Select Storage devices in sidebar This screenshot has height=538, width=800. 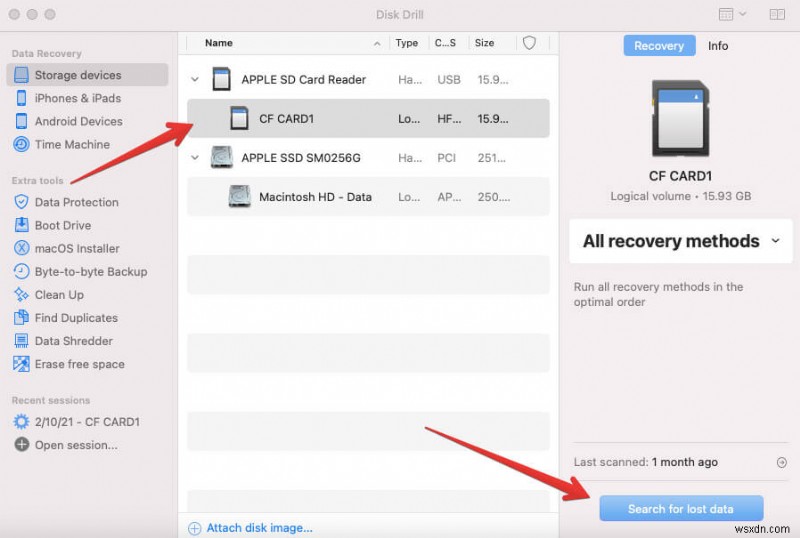[87, 75]
